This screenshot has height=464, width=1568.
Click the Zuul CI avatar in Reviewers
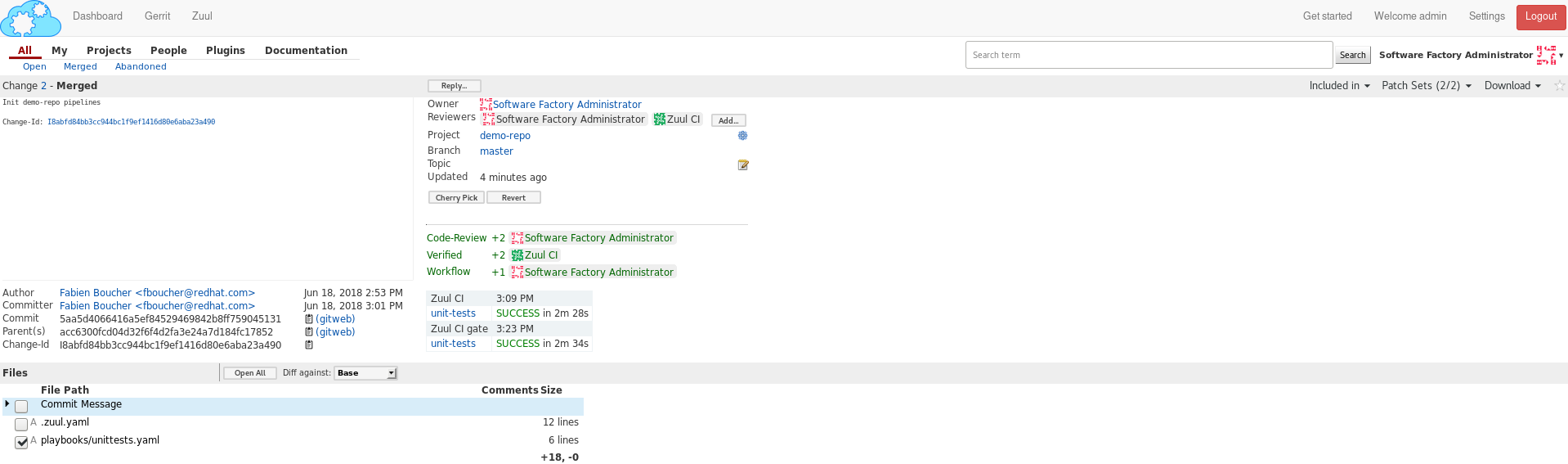pyautogui.click(x=659, y=119)
